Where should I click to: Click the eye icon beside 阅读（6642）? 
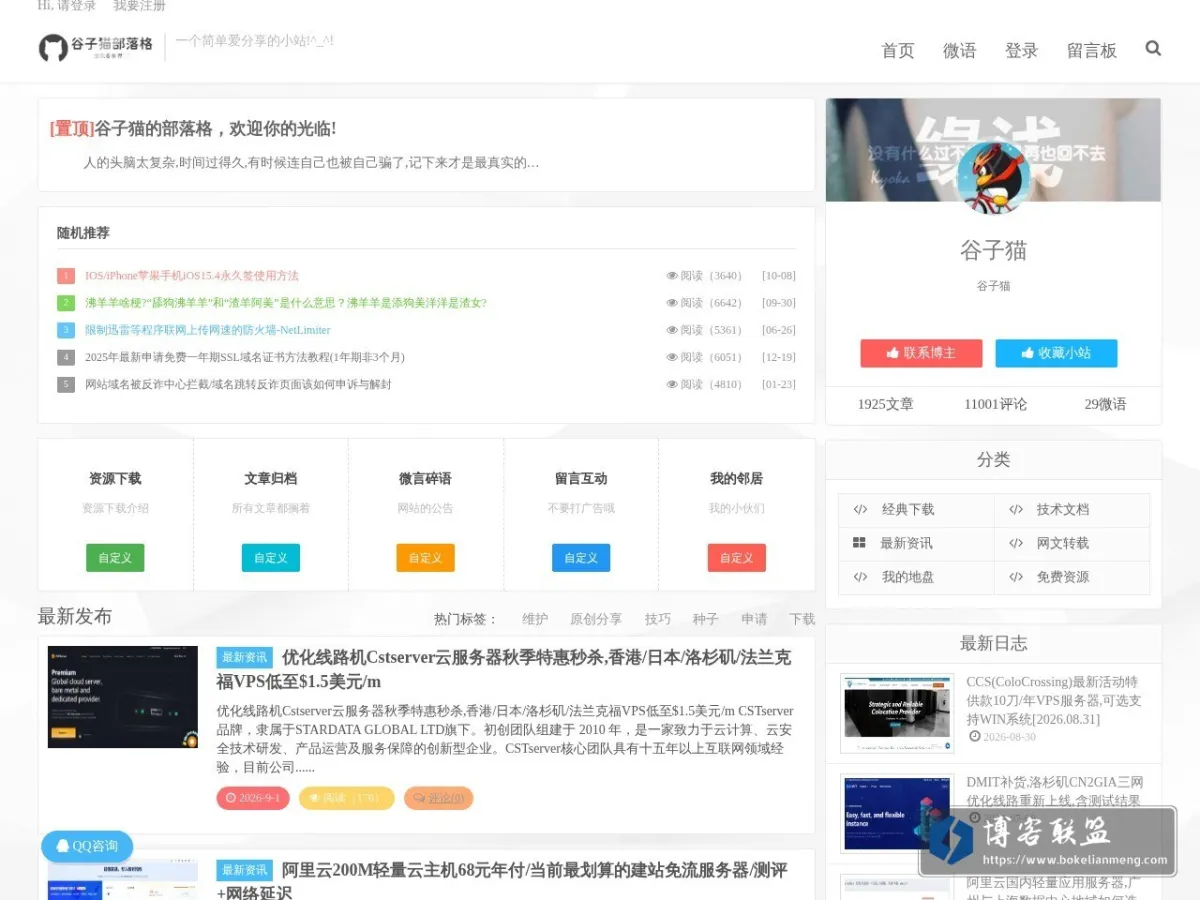pos(672,303)
